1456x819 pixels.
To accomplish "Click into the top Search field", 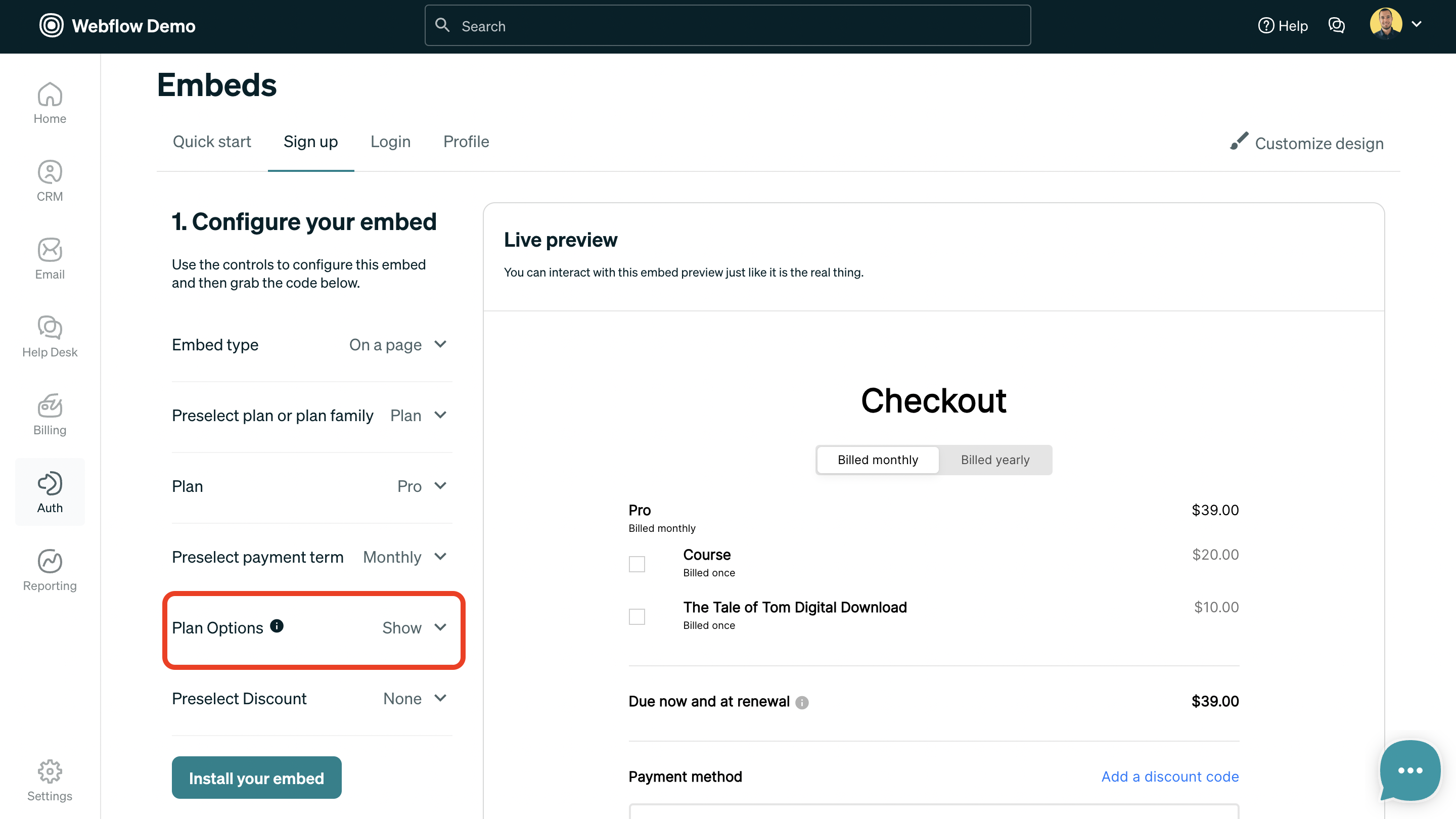I will (727, 26).
